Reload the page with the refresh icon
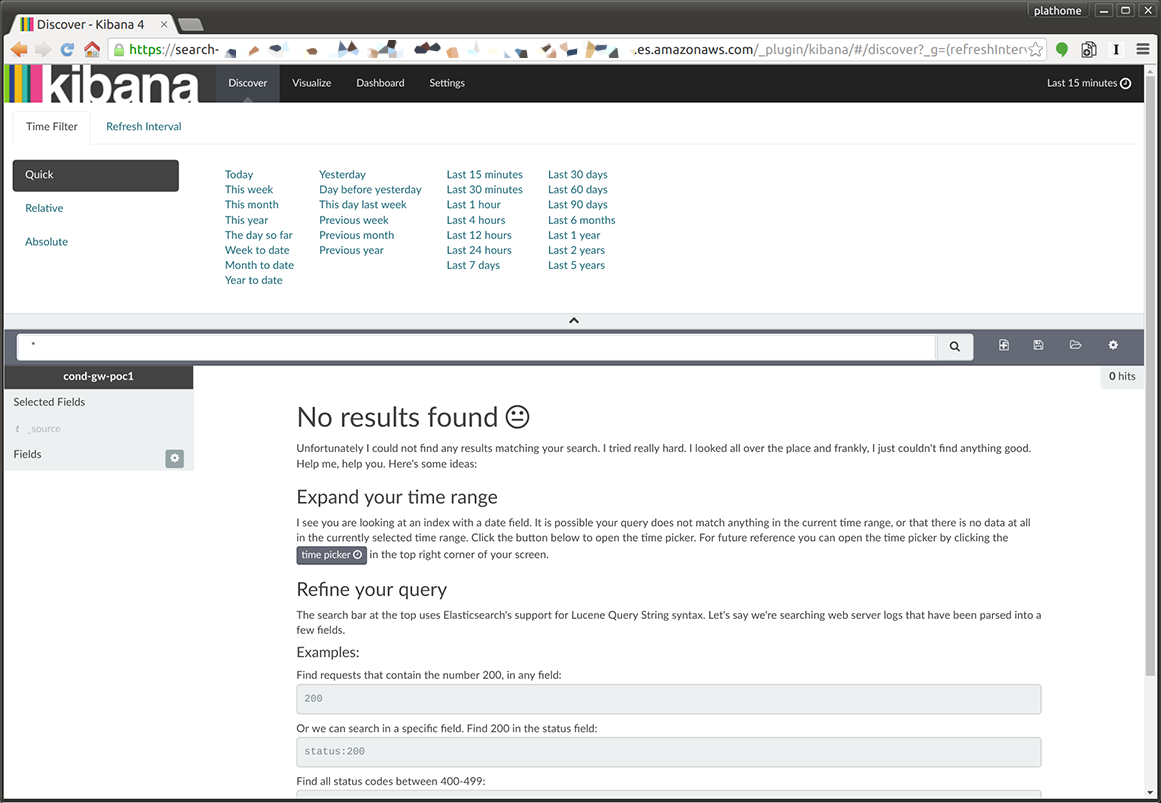The width and height of the screenshot is (1161, 803). point(67,50)
